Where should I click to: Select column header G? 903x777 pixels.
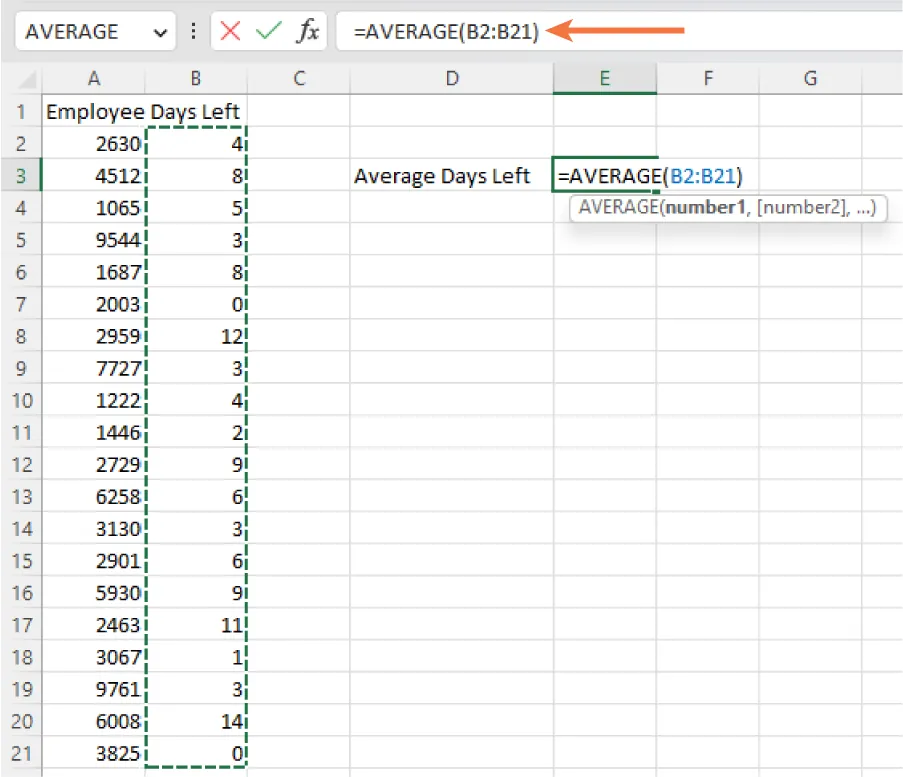point(810,77)
